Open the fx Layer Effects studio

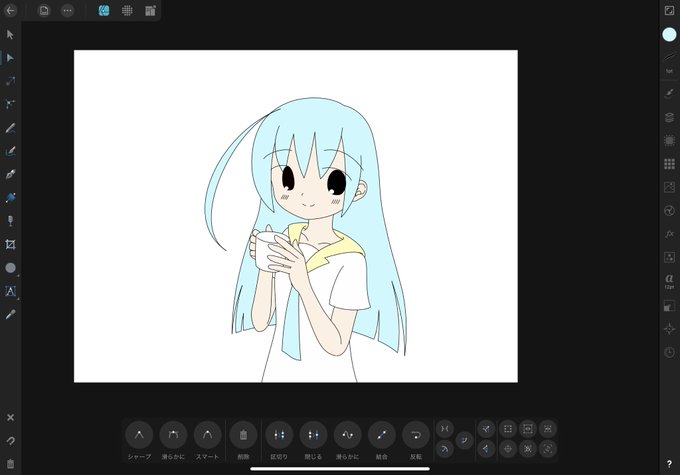(x=669, y=234)
